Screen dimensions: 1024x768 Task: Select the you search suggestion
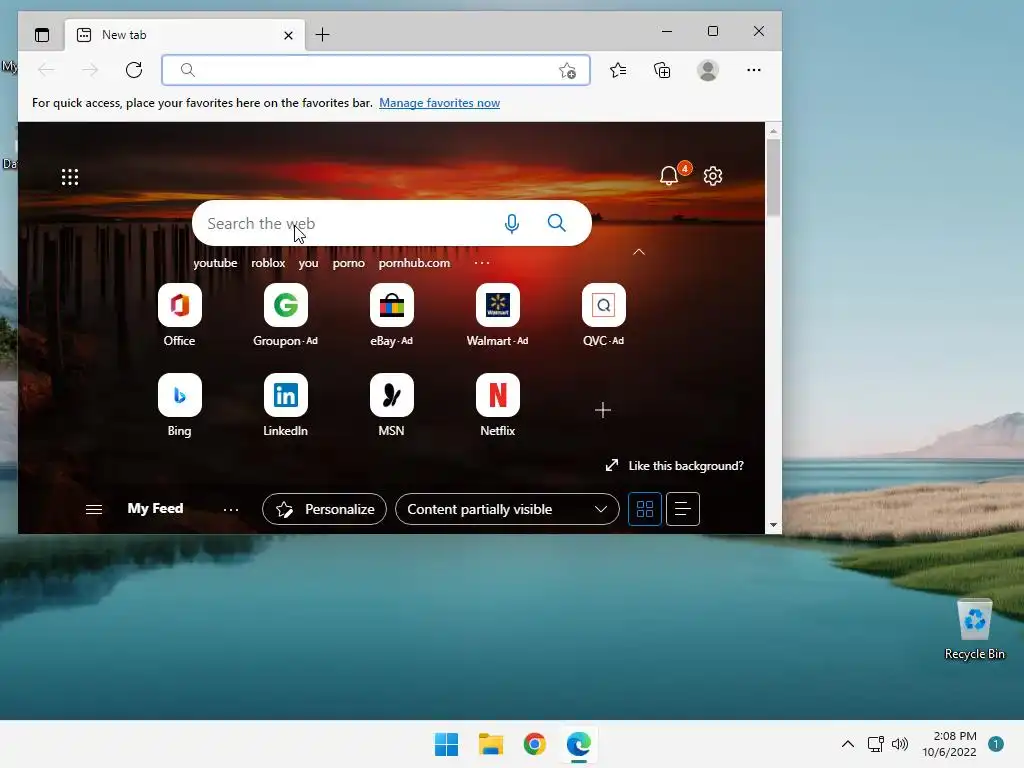(308, 263)
